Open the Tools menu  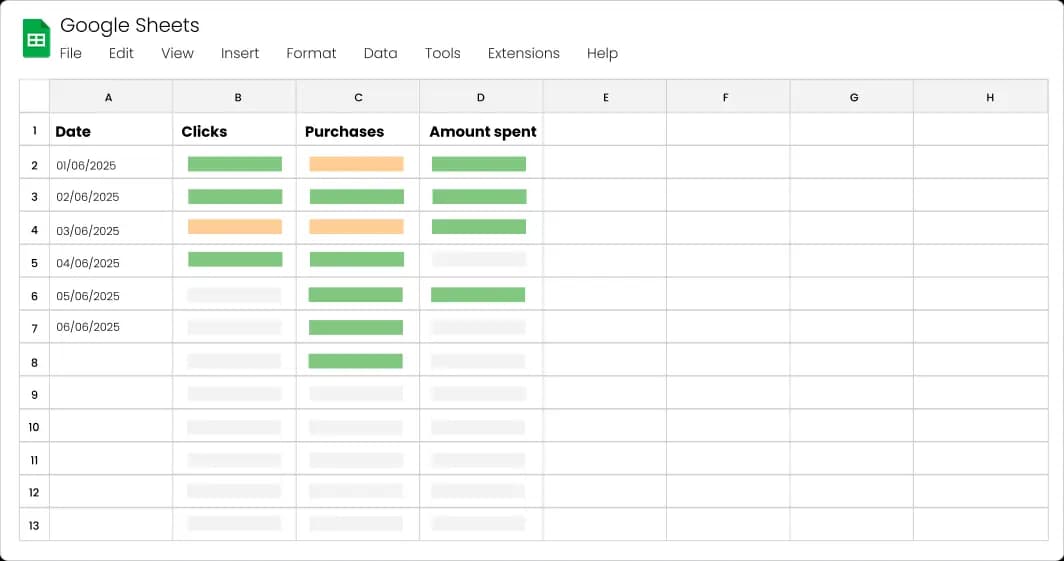[x=442, y=53]
